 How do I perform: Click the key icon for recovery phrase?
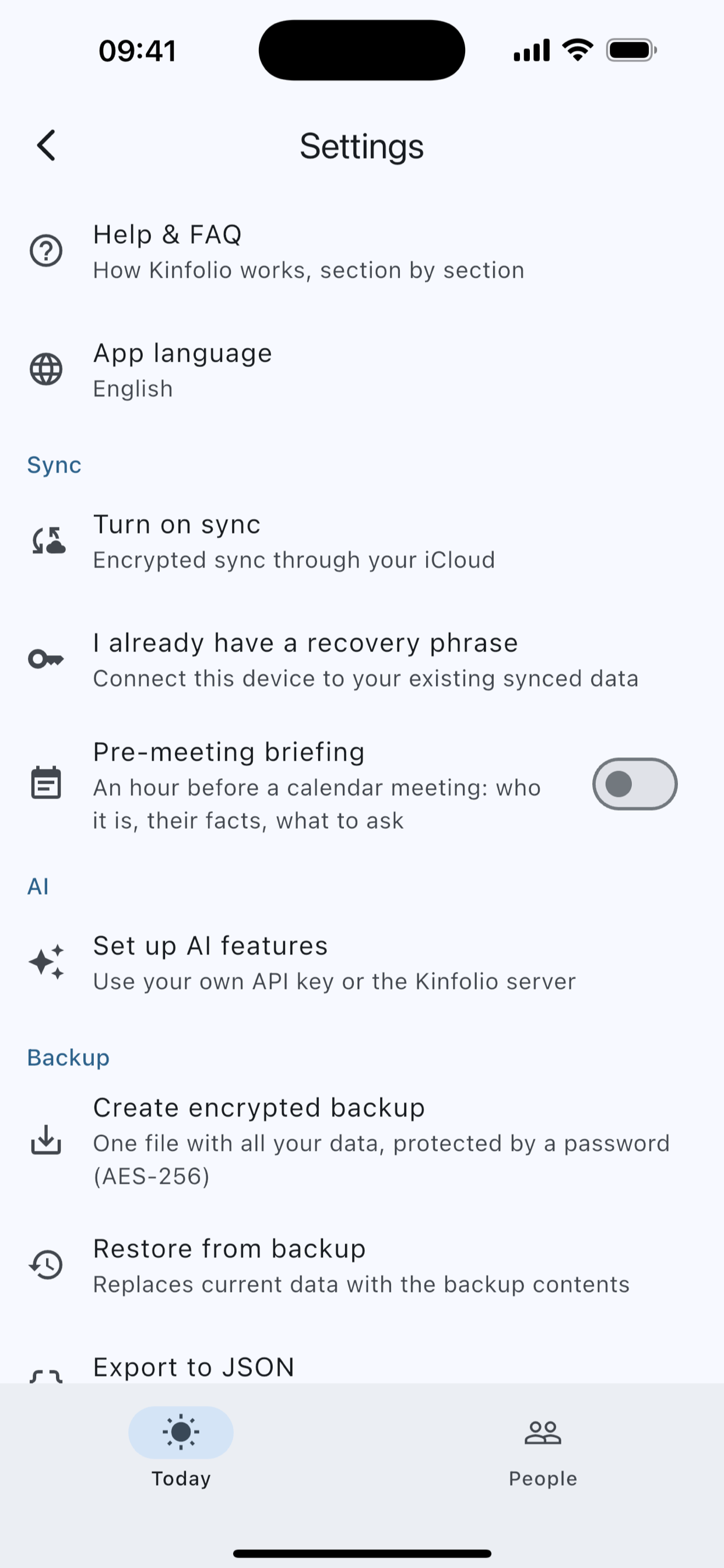tap(46, 659)
